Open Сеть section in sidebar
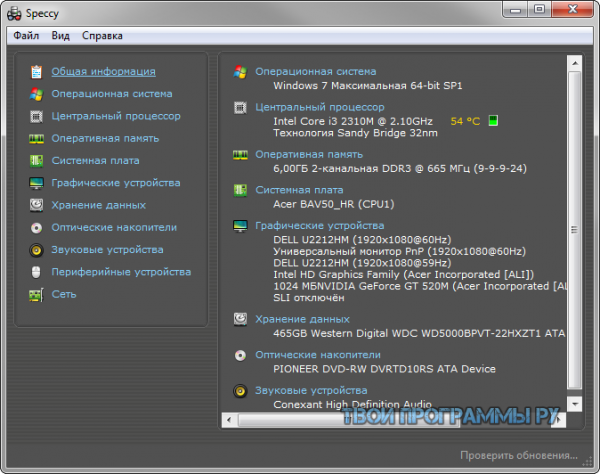The image size is (600, 474). click(64, 294)
